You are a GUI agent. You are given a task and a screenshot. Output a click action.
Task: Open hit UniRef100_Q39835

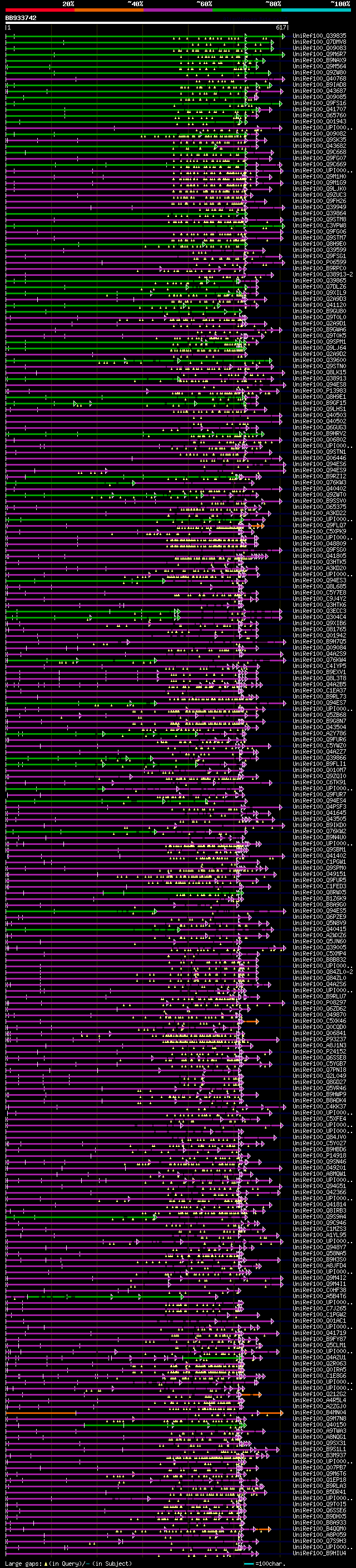[319, 36]
